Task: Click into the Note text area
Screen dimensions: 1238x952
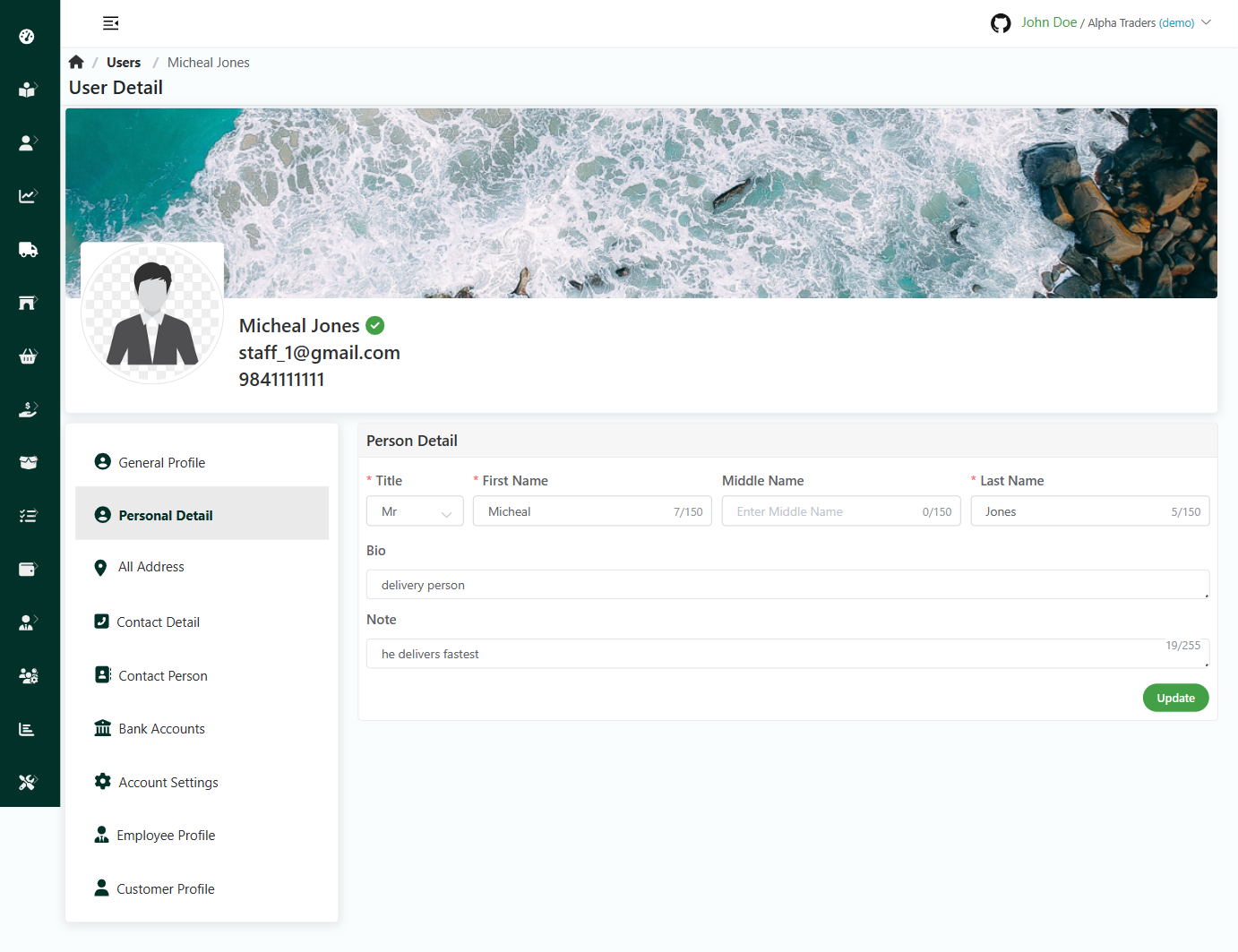Action: tap(787, 654)
